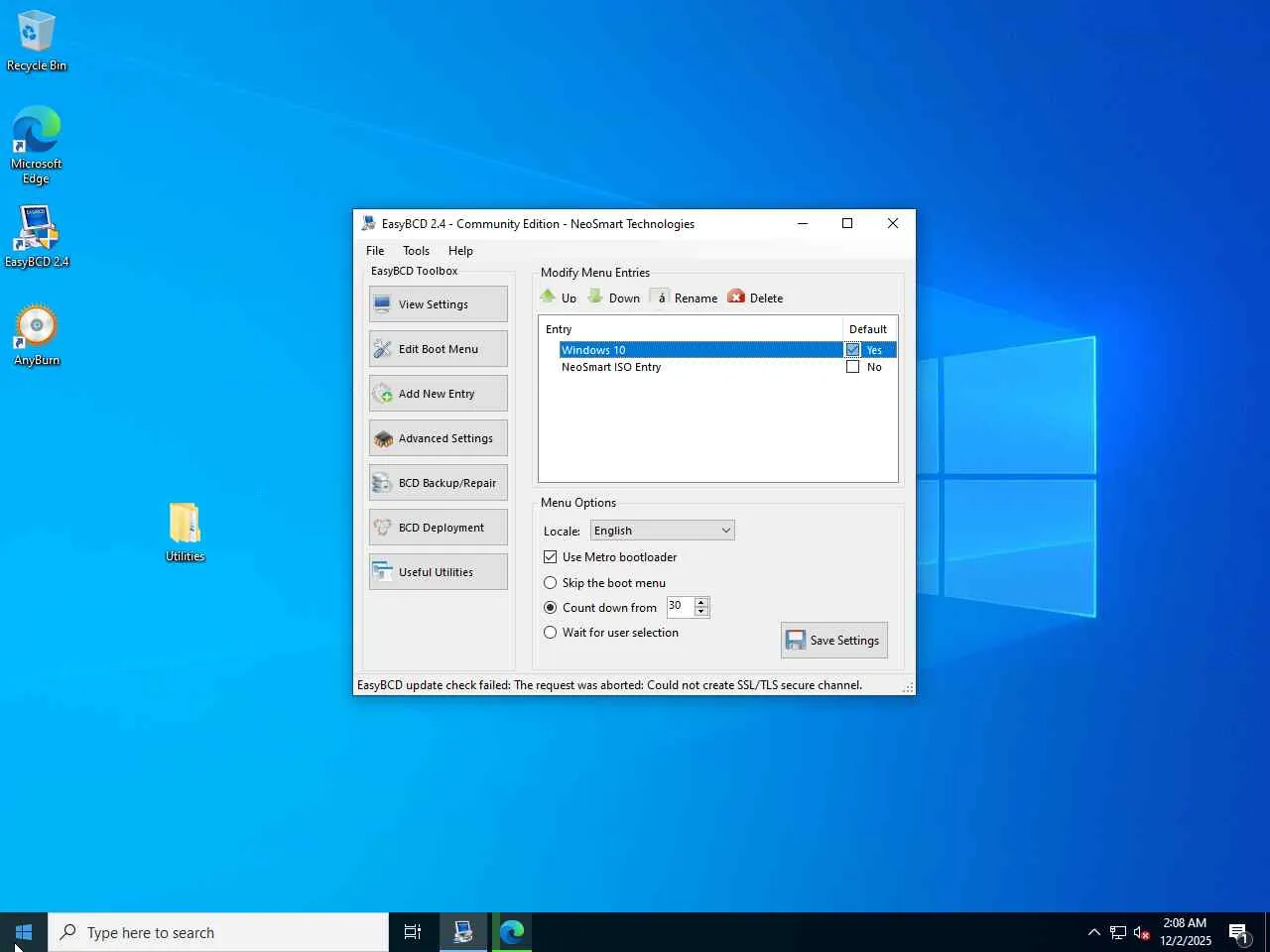Open the Edit Boot Menu section
Viewport: 1270px width, 952px height.
[438, 349]
